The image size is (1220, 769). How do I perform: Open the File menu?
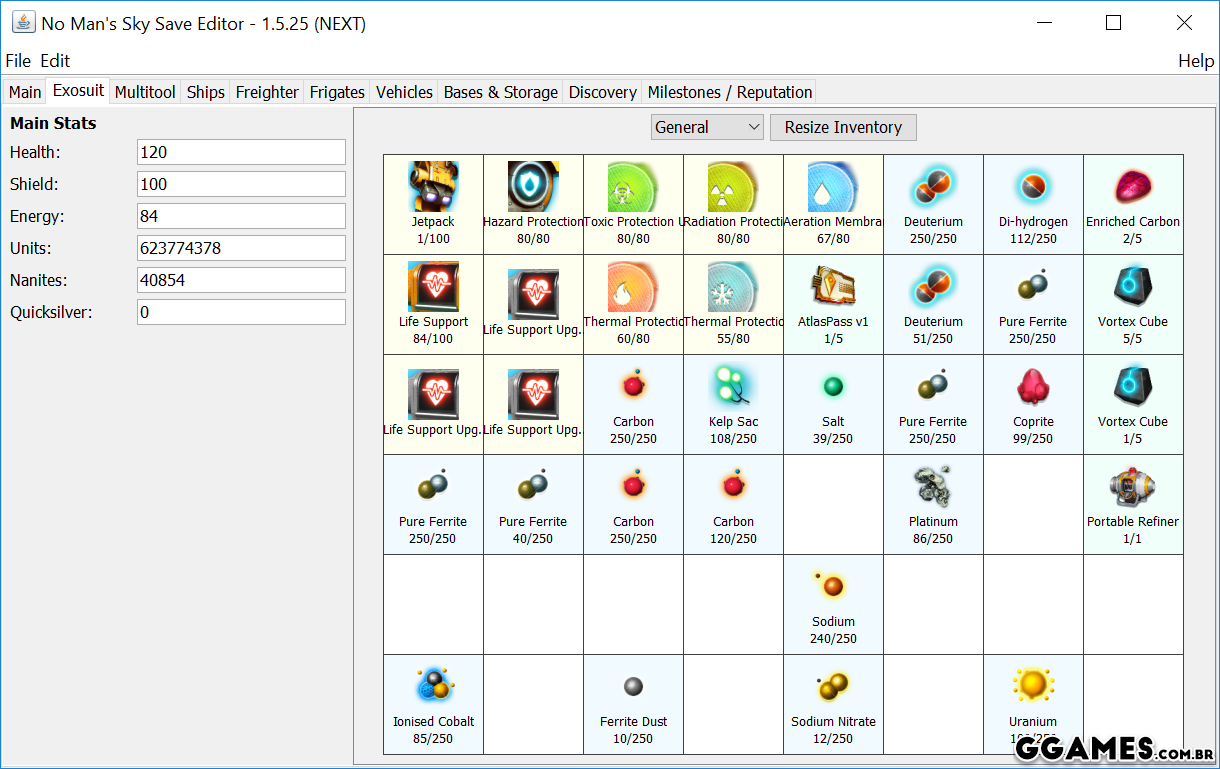(x=18, y=61)
